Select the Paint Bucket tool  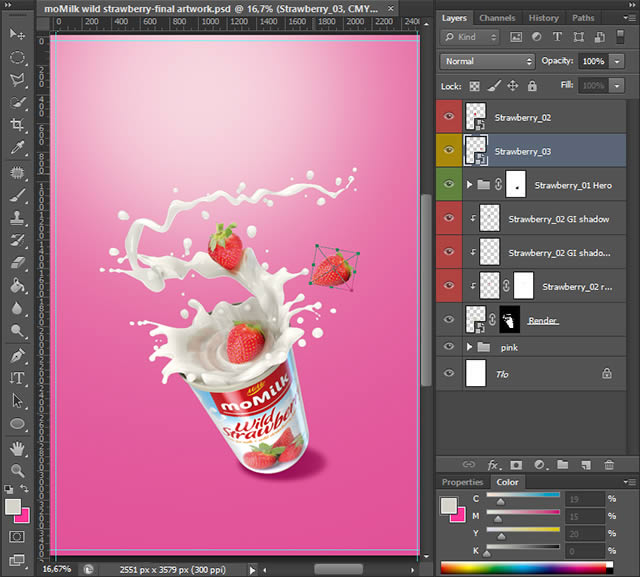pos(17,286)
